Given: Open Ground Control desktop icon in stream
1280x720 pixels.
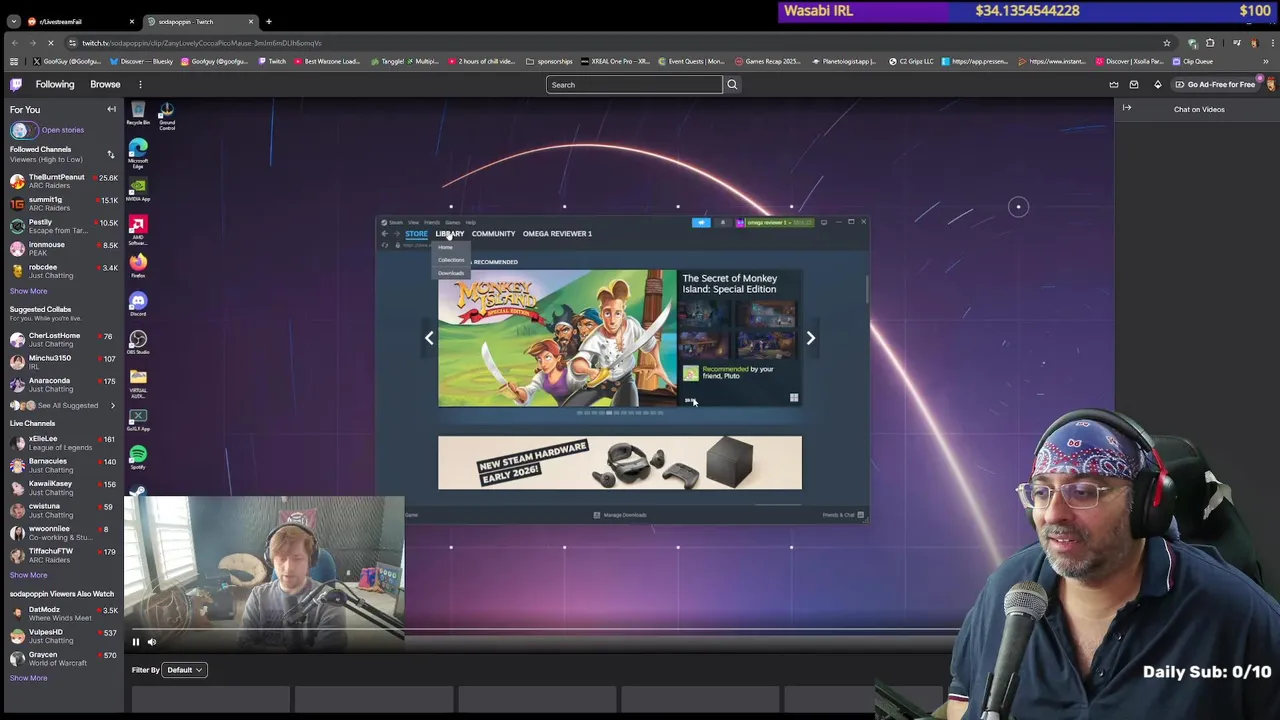Looking at the screenshot, I should (x=167, y=116).
